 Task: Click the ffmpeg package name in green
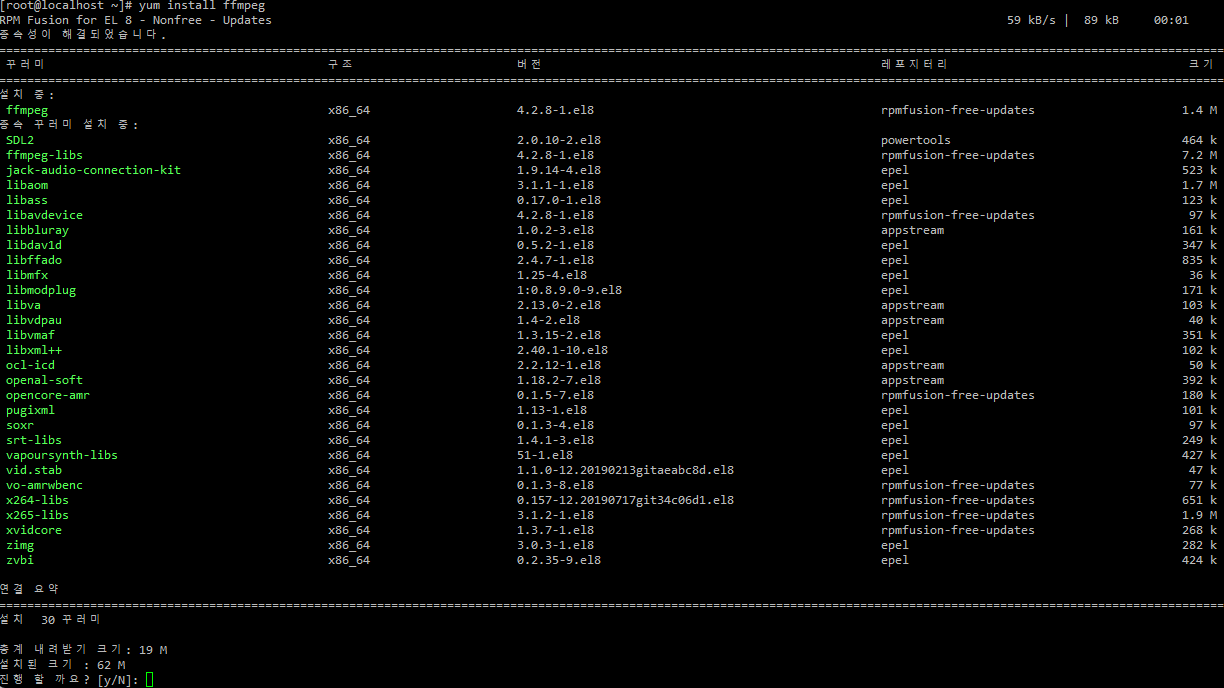[27, 110]
